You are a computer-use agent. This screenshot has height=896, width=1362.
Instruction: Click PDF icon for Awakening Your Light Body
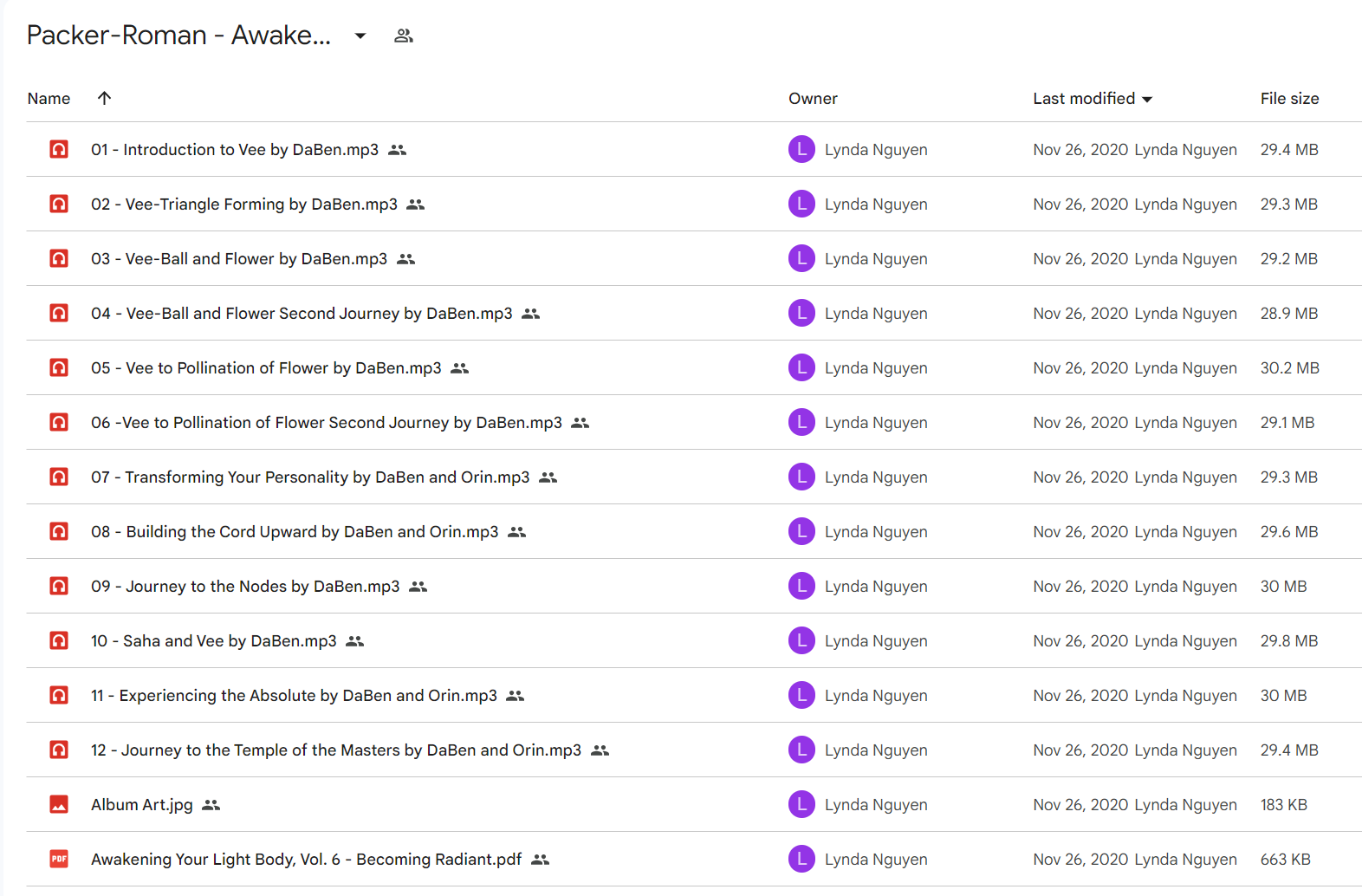click(59, 859)
